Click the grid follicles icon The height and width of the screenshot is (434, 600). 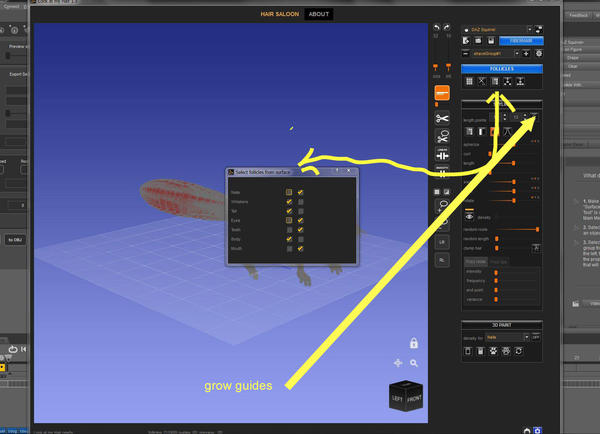click(x=469, y=81)
